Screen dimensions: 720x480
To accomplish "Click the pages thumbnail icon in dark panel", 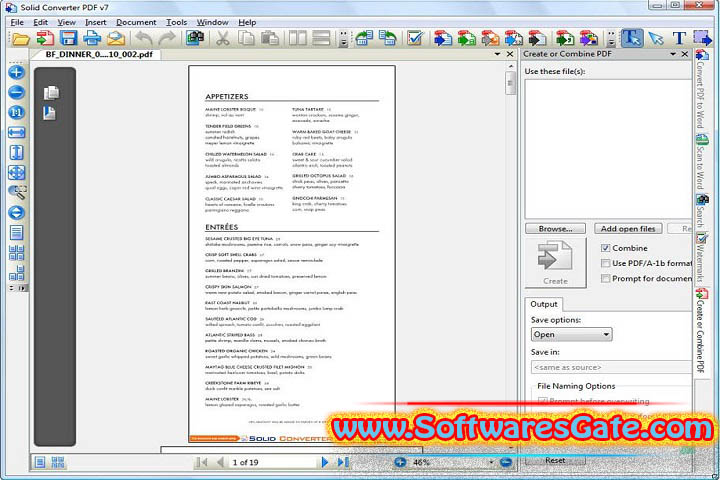I will point(51,93).
